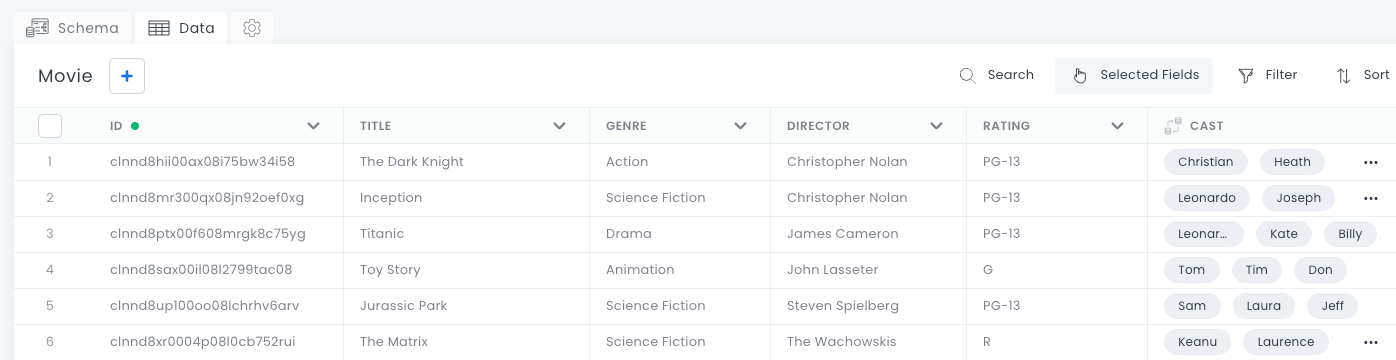Image resolution: width=1396 pixels, height=360 pixels.
Task: Open the TITLE column dropdown arrow
Action: (x=560, y=126)
